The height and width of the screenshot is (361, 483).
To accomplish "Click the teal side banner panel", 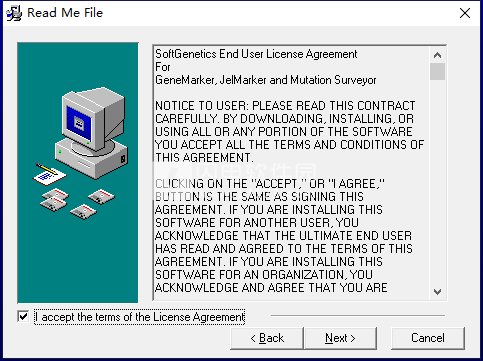I will (x=78, y=173).
